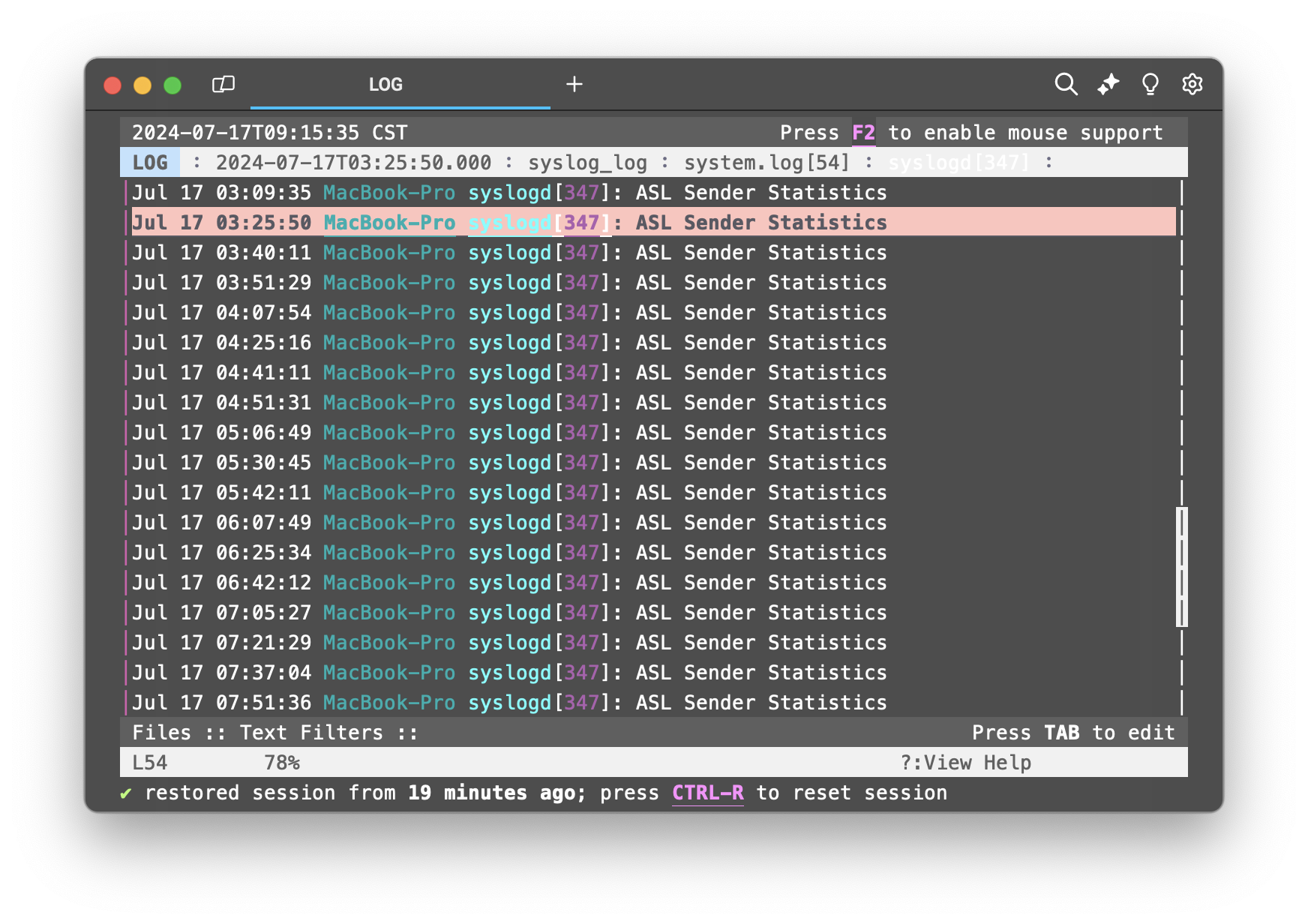Click the yellow minimize window button
1308x924 pixels.
142,85
